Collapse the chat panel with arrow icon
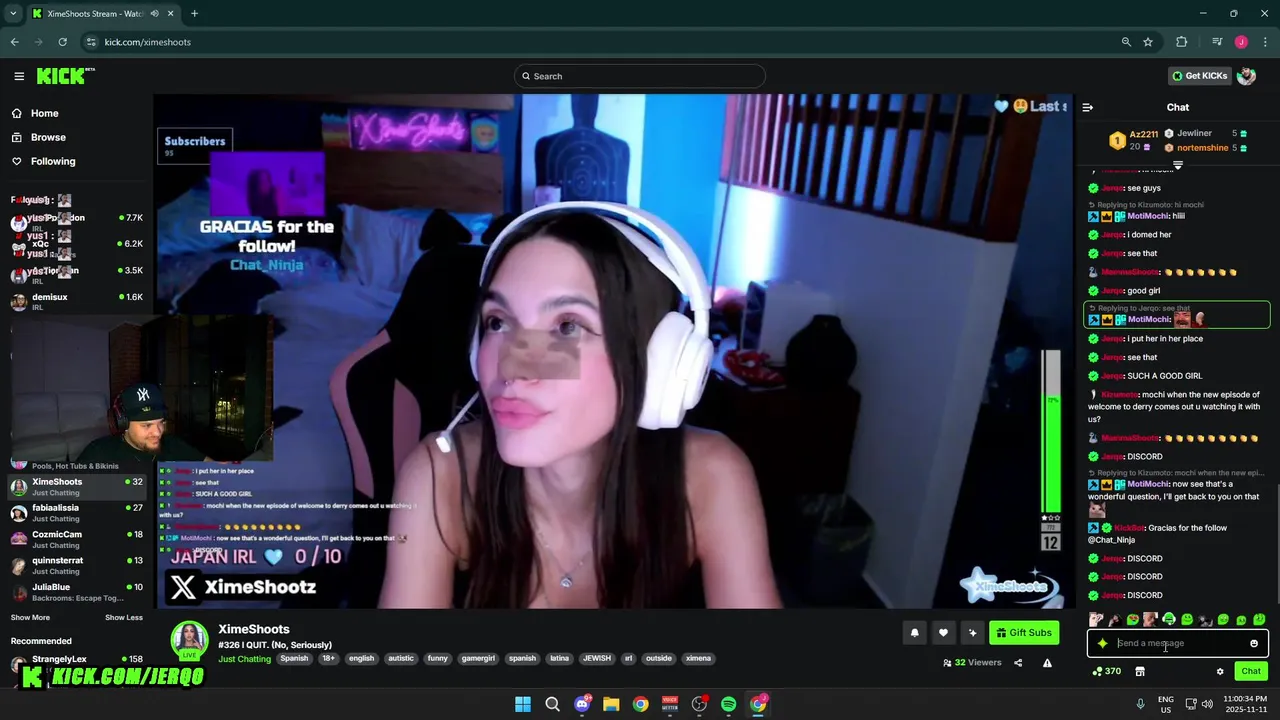The height and width of the screenshot is (720, 1280). click(1088, 107)
